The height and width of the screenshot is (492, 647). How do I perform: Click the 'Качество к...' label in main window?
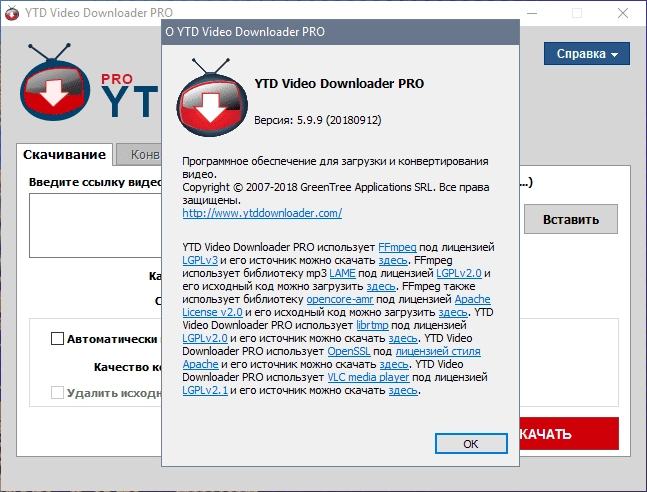pyautogui.click(x=128, y=367)
